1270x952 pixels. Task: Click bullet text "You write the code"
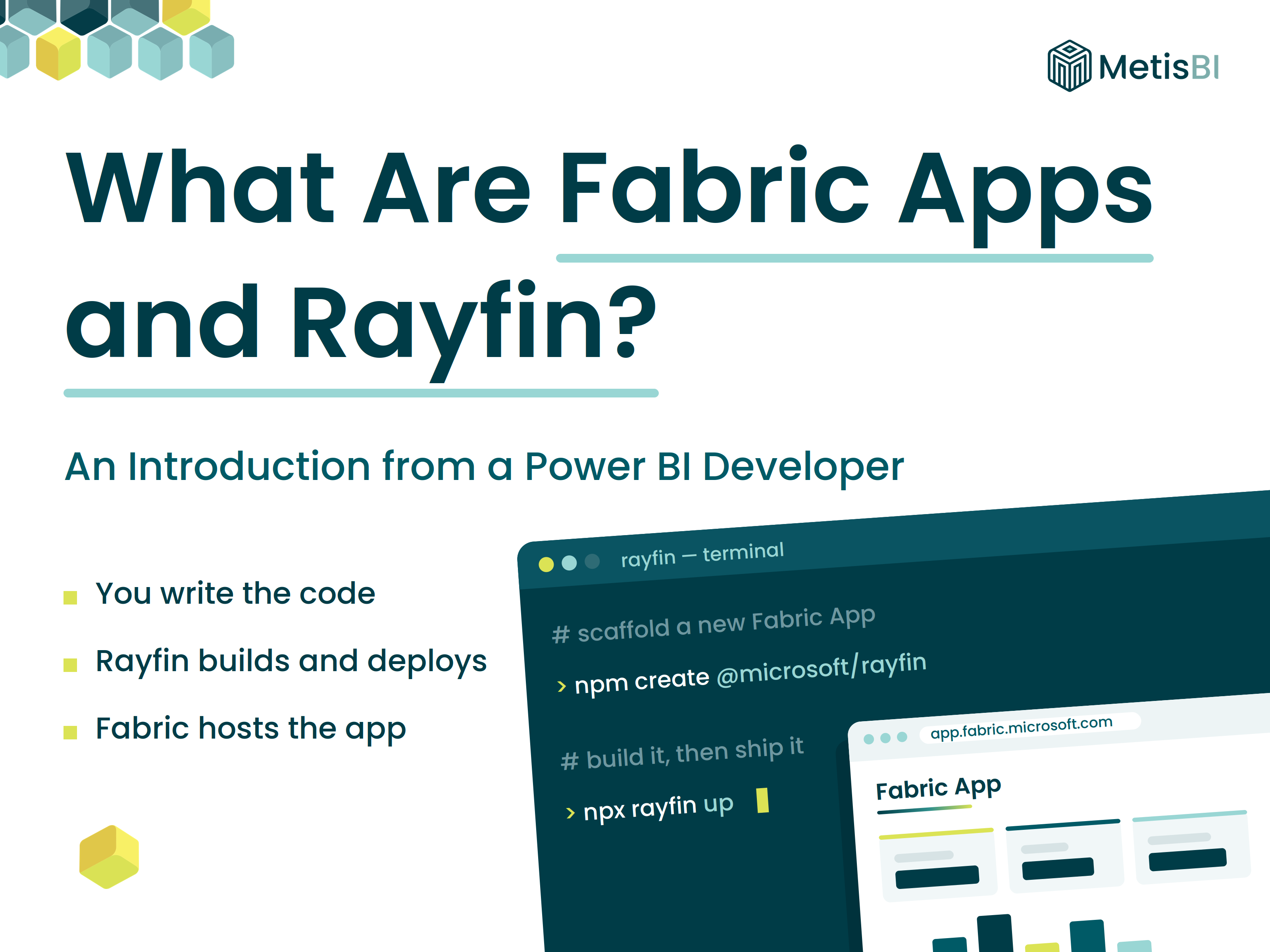point(235,593)
